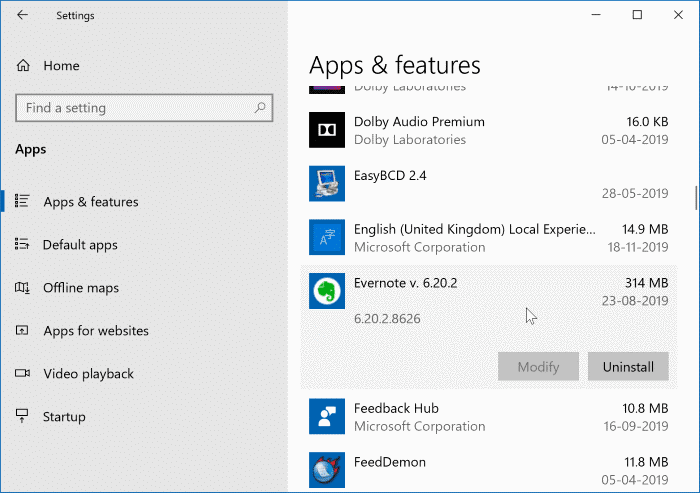Click the 14.9 MB size value

(645, 229)
